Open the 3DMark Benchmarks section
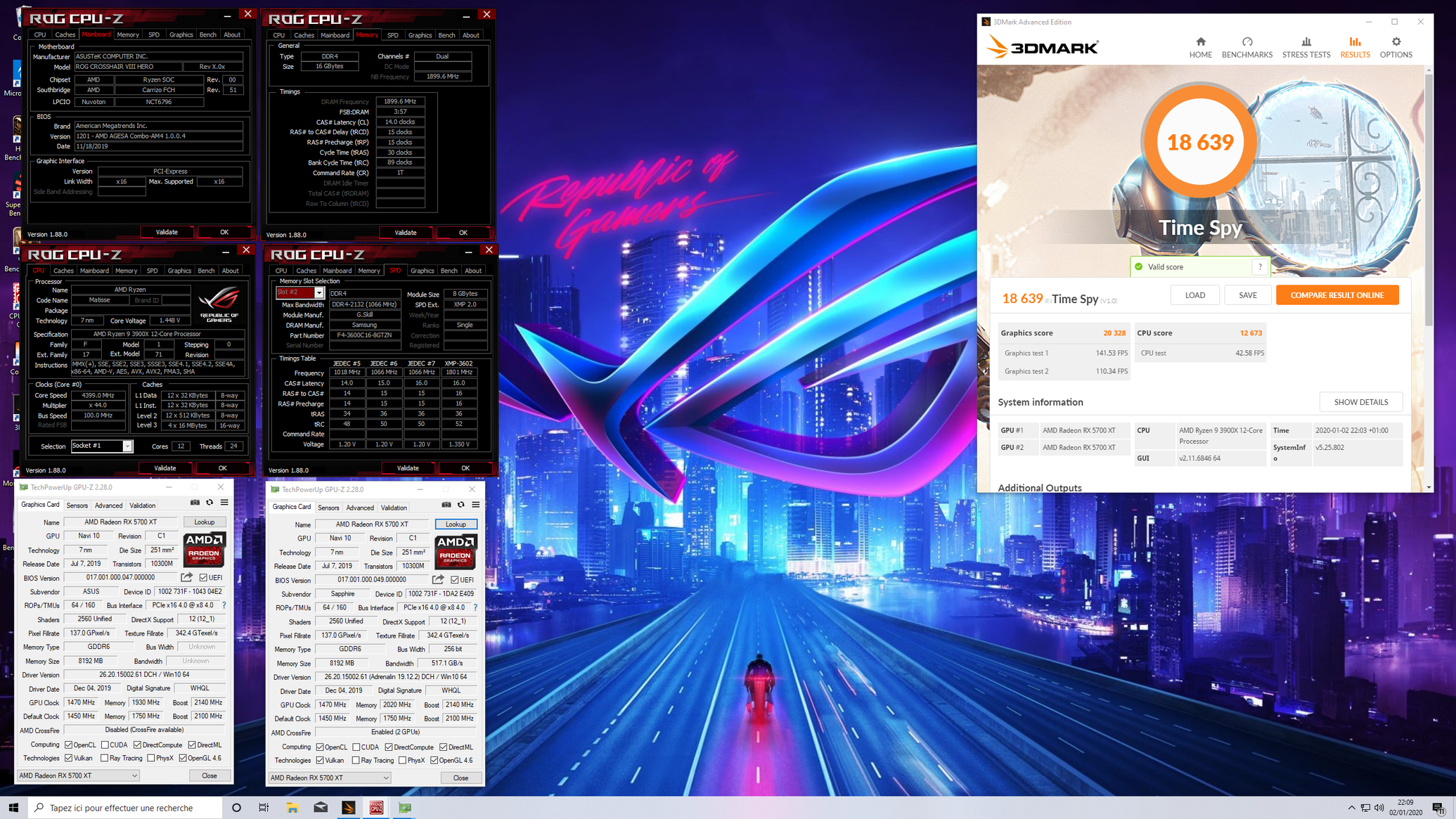The image size is (1456, 819). (1246, 48)
